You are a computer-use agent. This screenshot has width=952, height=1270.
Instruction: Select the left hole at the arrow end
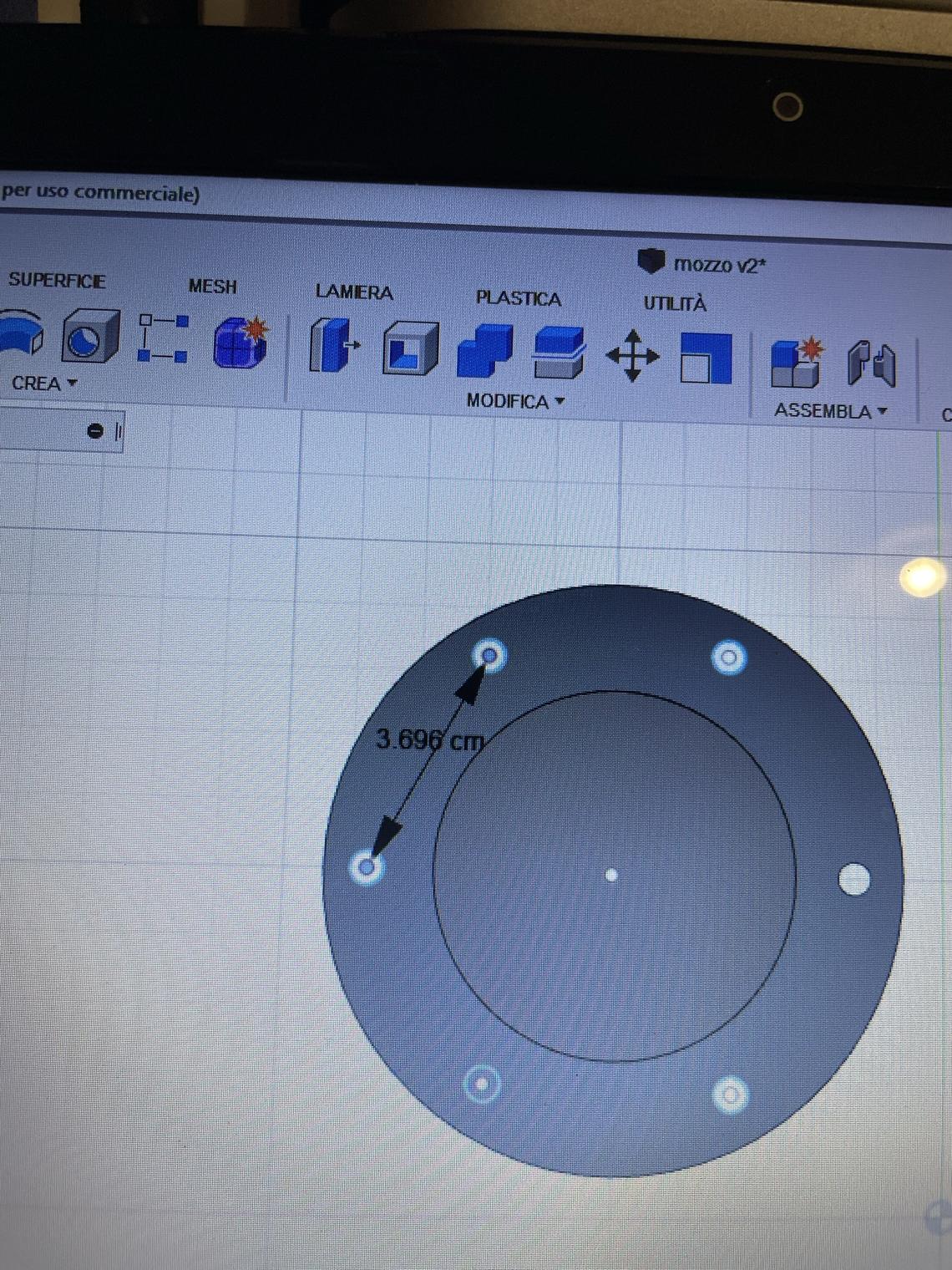(x=367, y=867)
